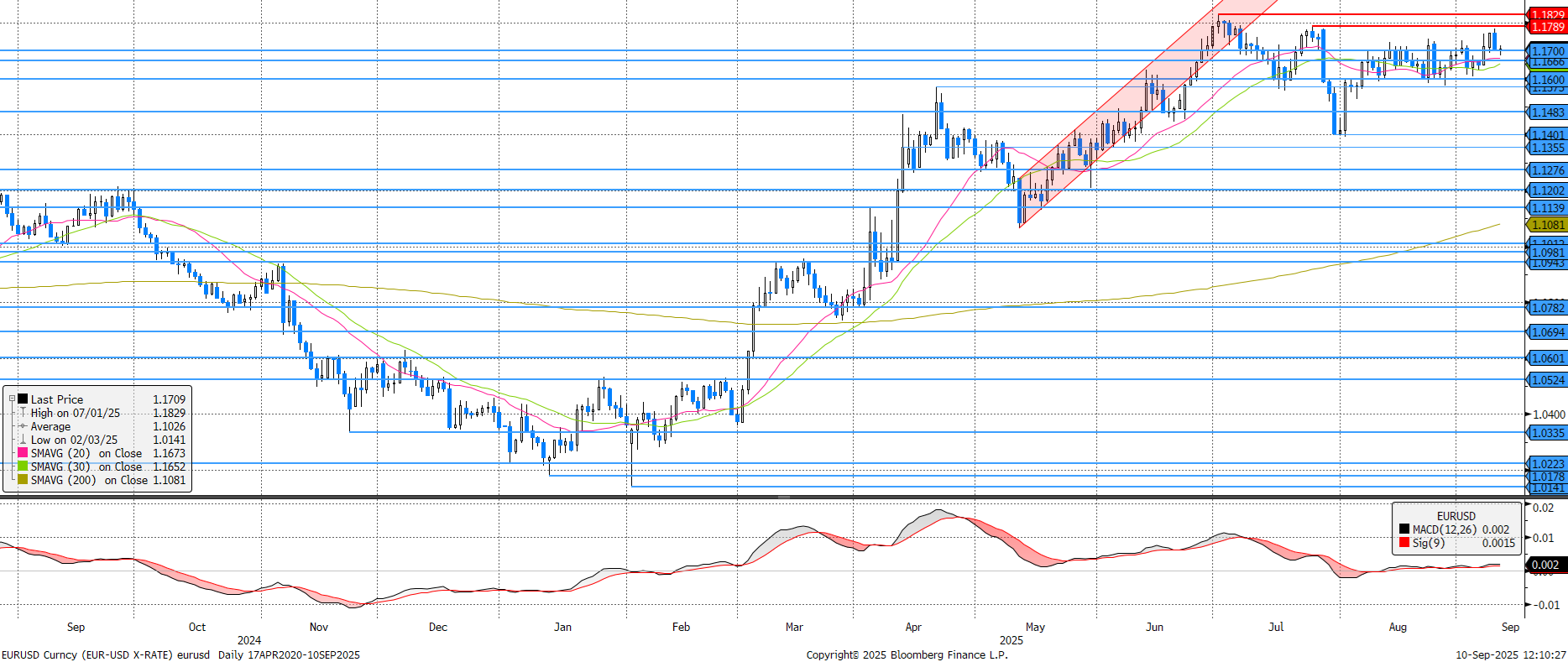This screenshot has width=1568, height=662.
Task: Click the 2024 year label
Action: coord(249,640)
